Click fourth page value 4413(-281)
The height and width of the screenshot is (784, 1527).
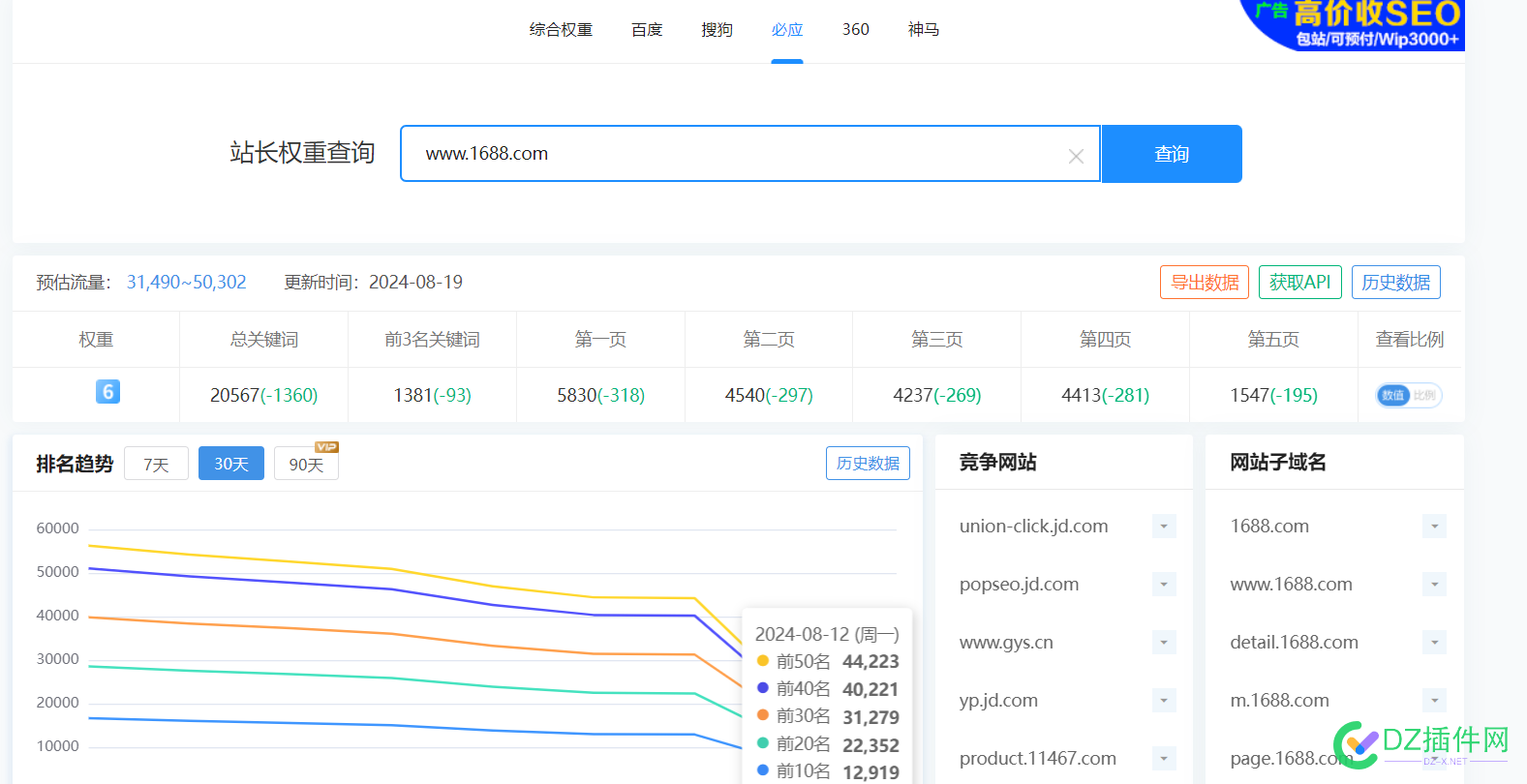1105,396
